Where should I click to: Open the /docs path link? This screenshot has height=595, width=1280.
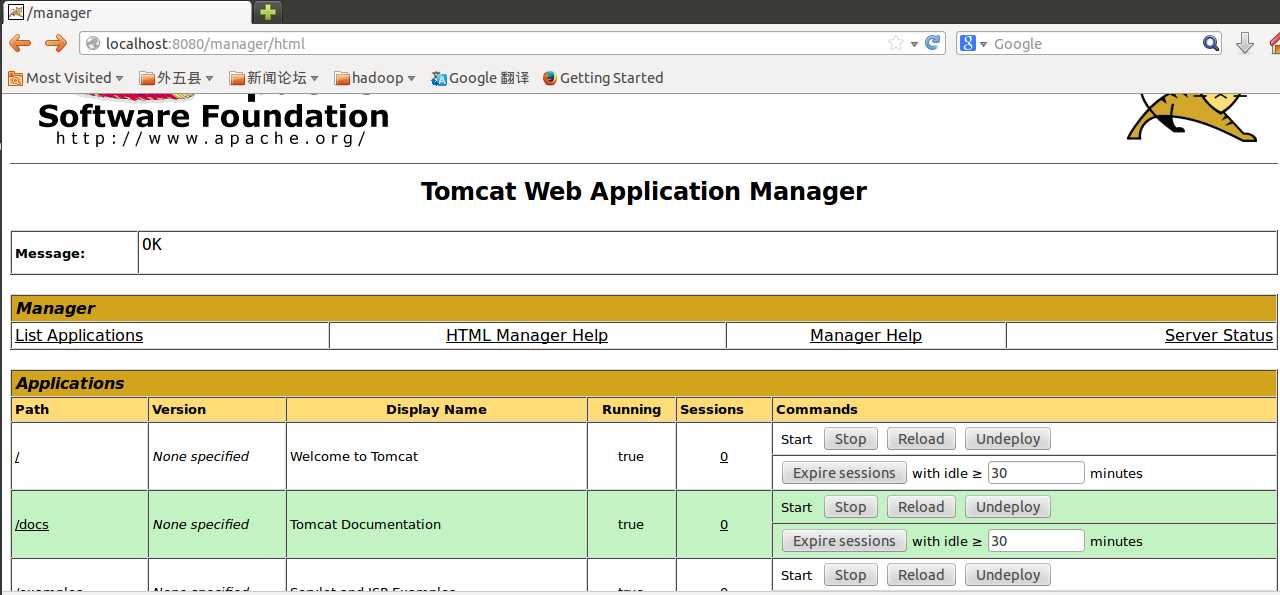(32, 524)
